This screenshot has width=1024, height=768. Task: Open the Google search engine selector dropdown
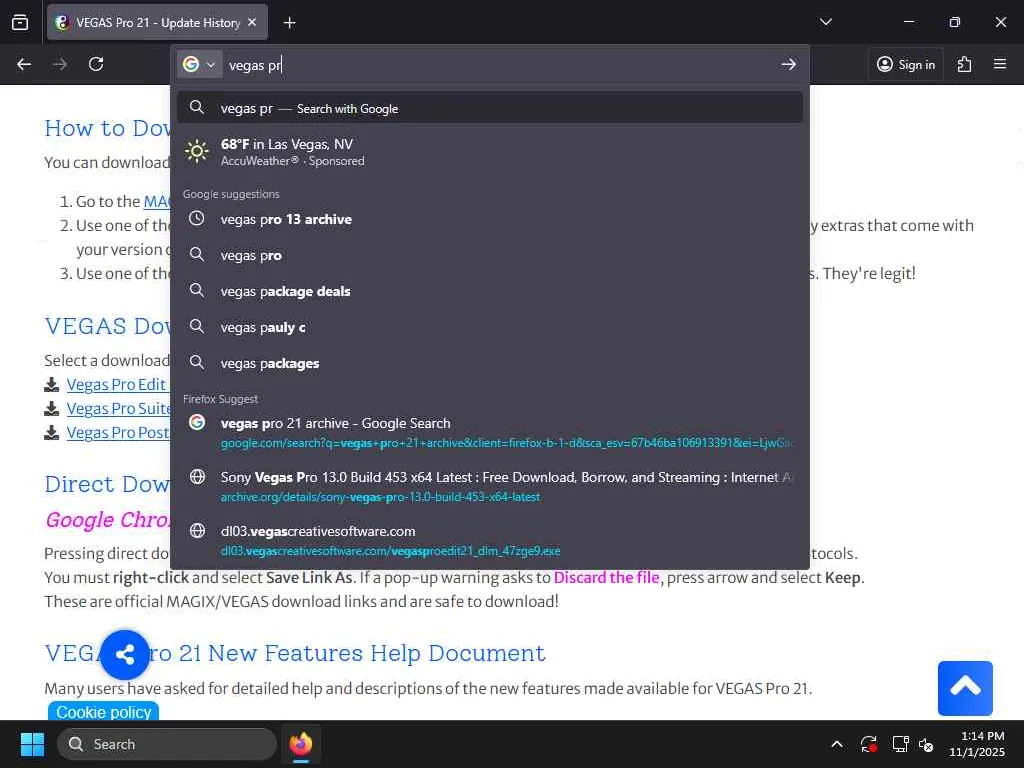pos(199,65)
